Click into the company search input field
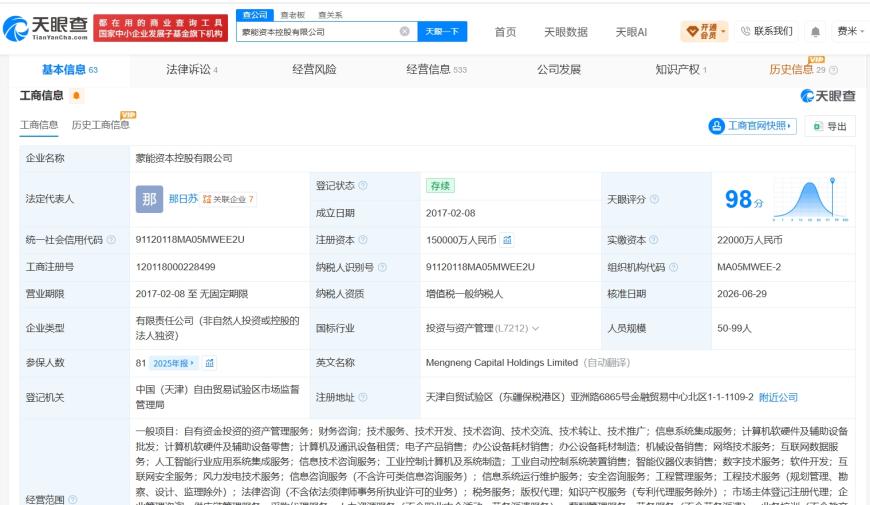870x505 pixels. (x=319, y=32)
